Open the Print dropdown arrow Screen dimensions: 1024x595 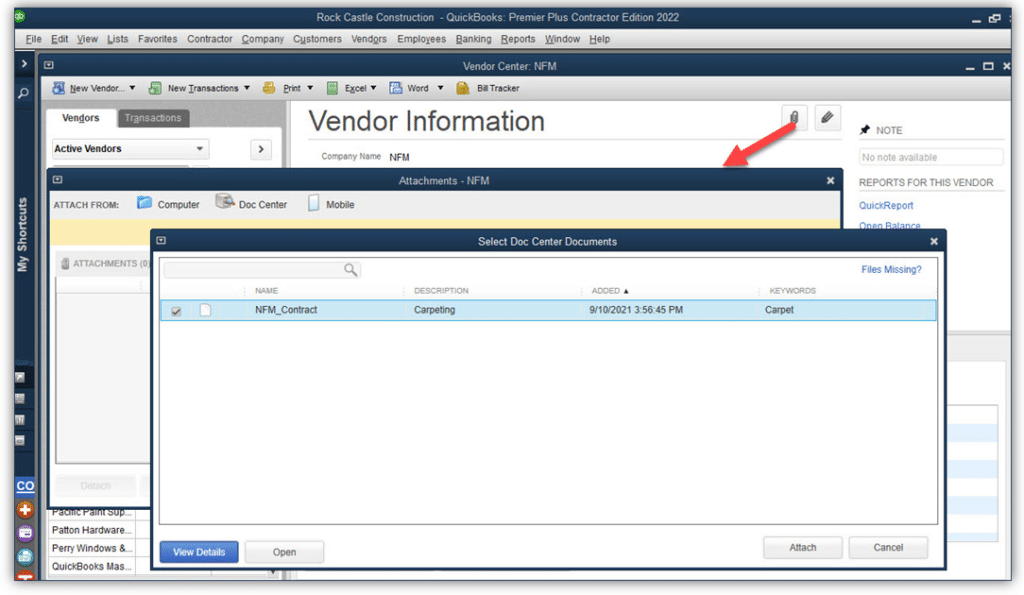311,87
